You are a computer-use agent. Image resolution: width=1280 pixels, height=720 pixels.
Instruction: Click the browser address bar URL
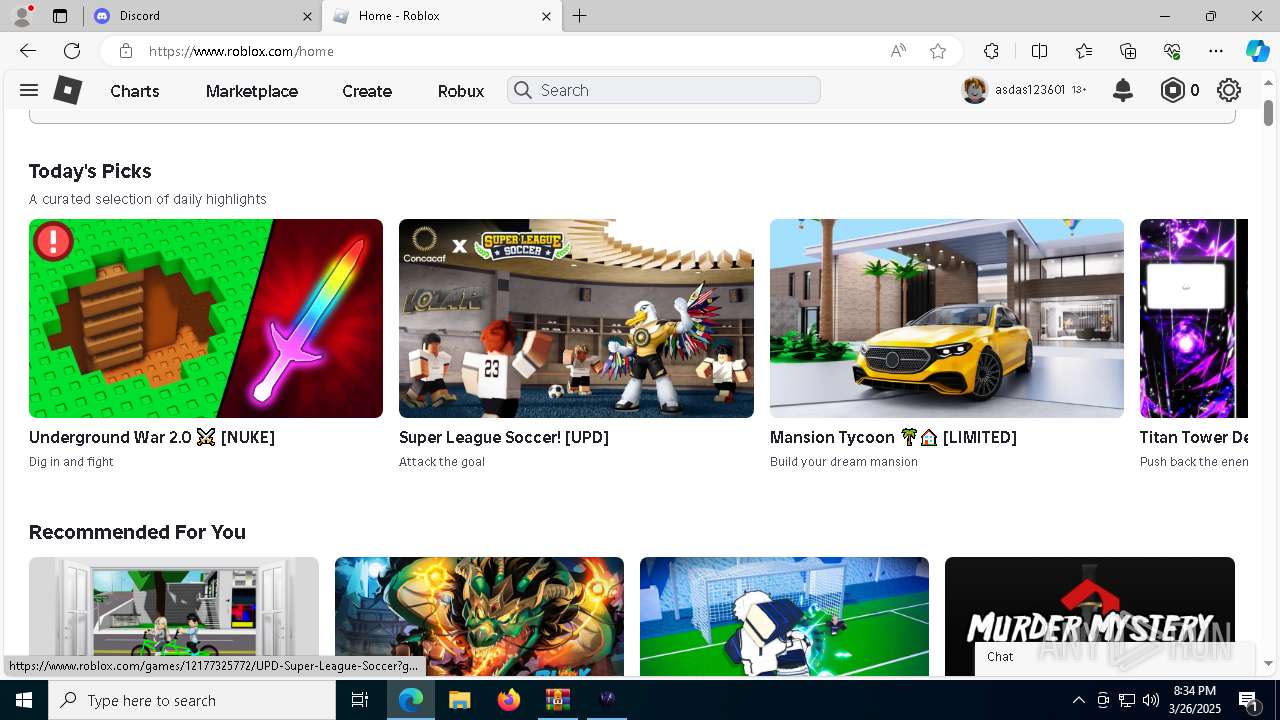coord(241,51)
